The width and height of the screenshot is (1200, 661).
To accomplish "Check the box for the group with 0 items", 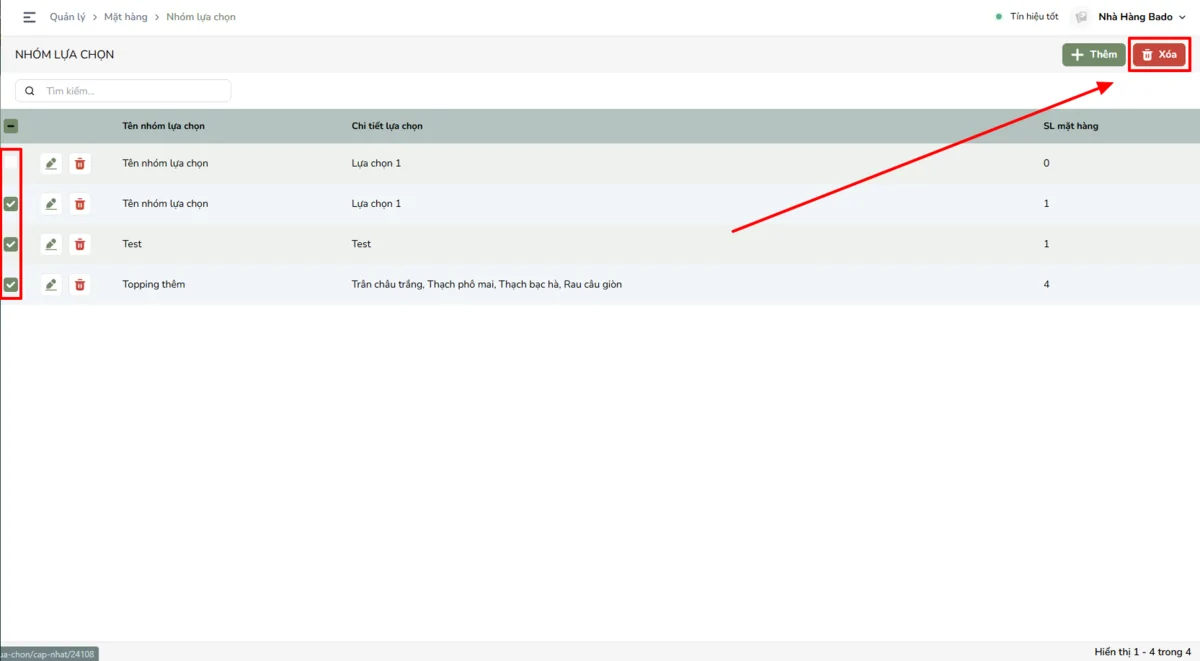I will [11, 163].
